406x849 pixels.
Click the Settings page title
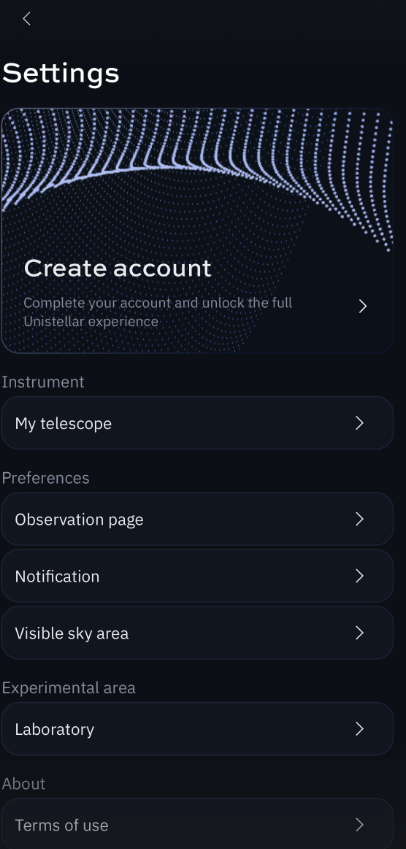61,73
